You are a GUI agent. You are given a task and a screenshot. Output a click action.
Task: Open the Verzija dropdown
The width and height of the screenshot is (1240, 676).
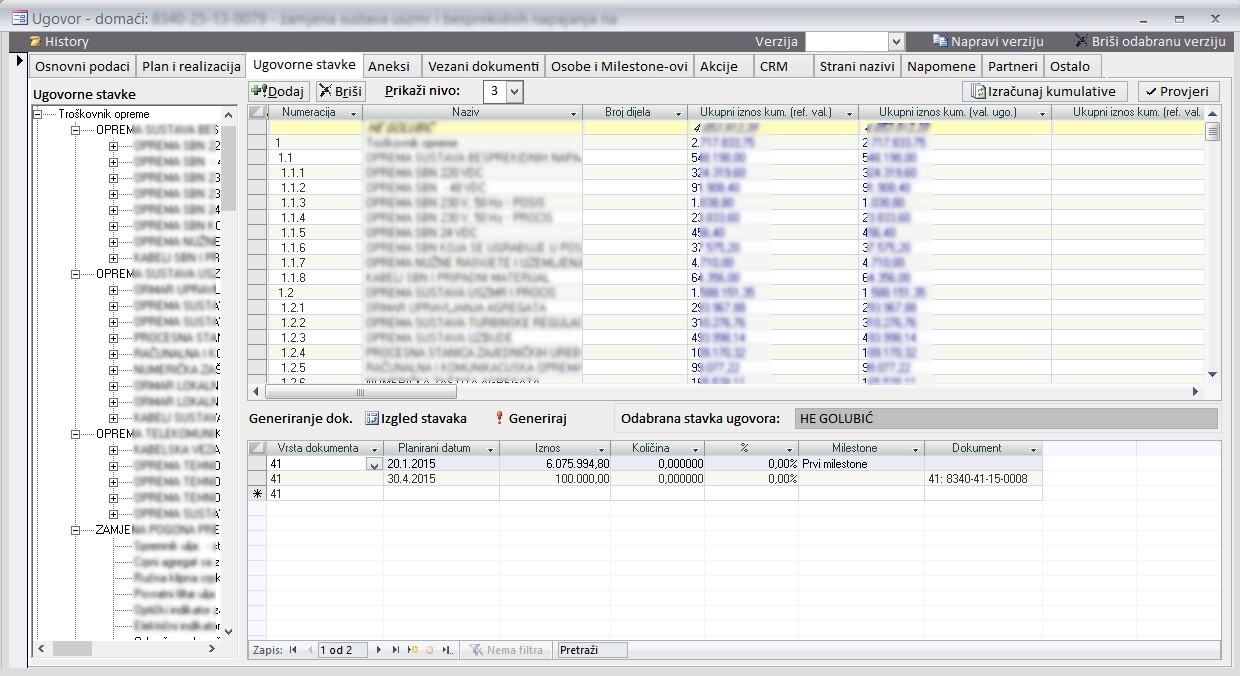895,41
